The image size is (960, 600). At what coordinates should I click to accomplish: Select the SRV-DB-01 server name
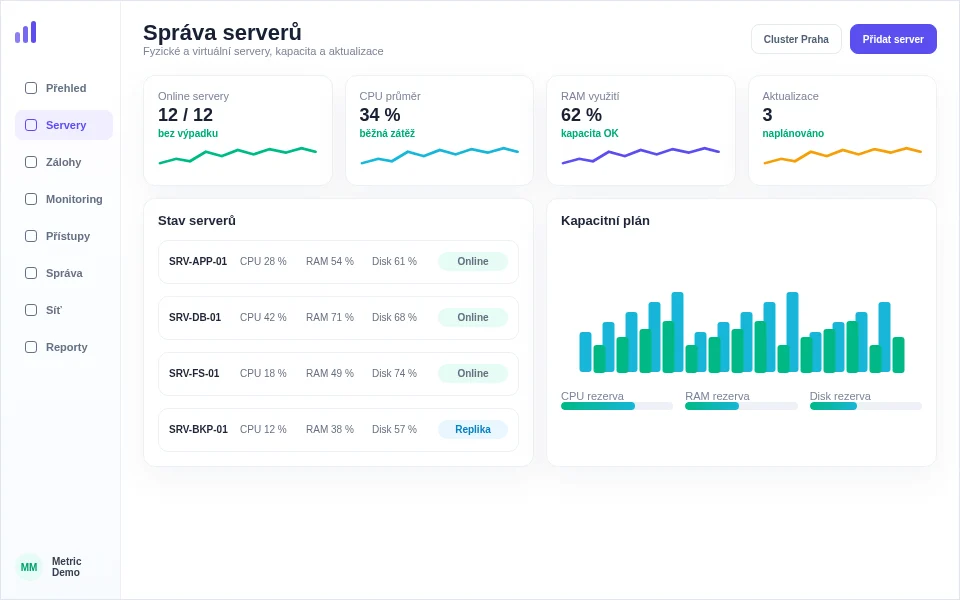(195, 318)
